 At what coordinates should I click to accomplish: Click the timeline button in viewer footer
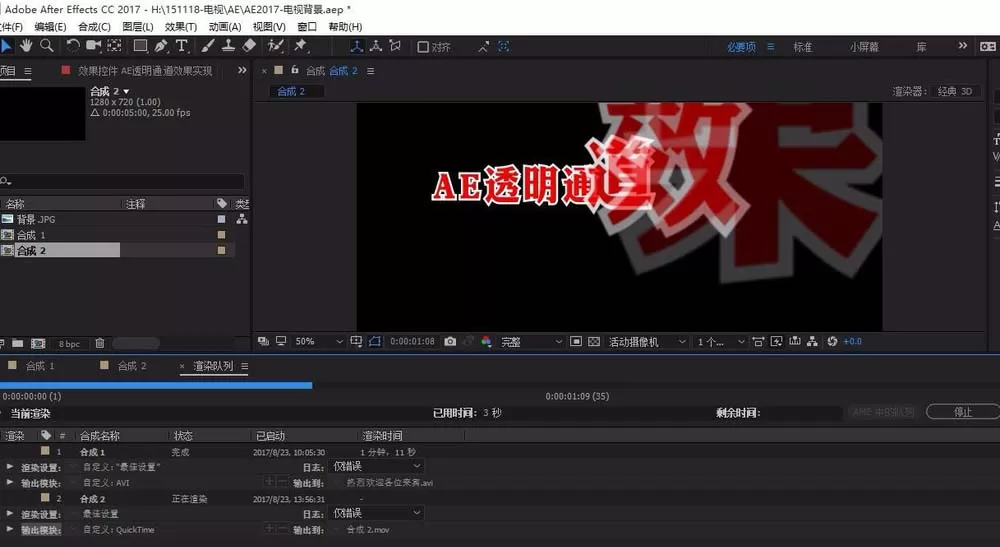795,342
